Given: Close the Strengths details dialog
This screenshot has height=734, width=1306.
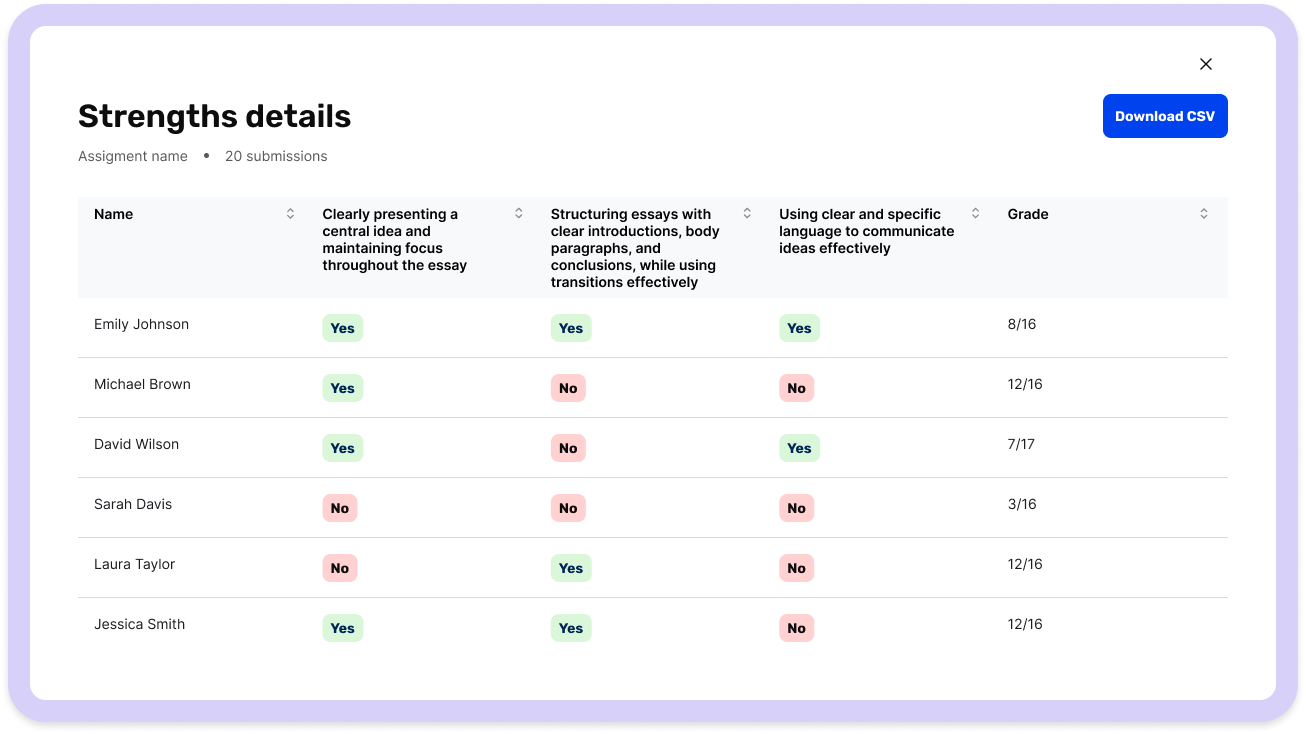Looking at the screenshot, I should [x=1205, y=64].
